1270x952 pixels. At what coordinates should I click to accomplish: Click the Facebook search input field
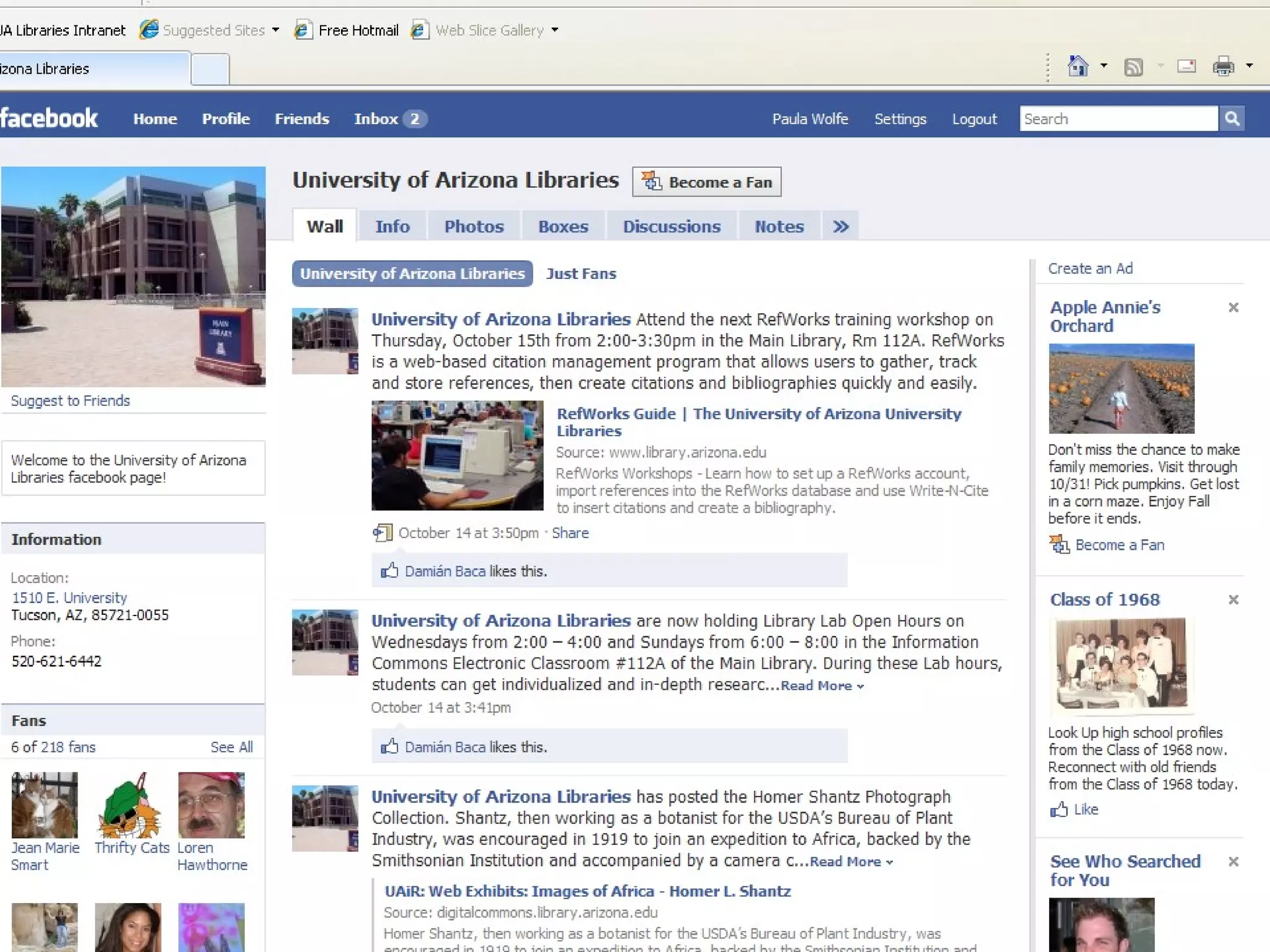coord(1118,118)
